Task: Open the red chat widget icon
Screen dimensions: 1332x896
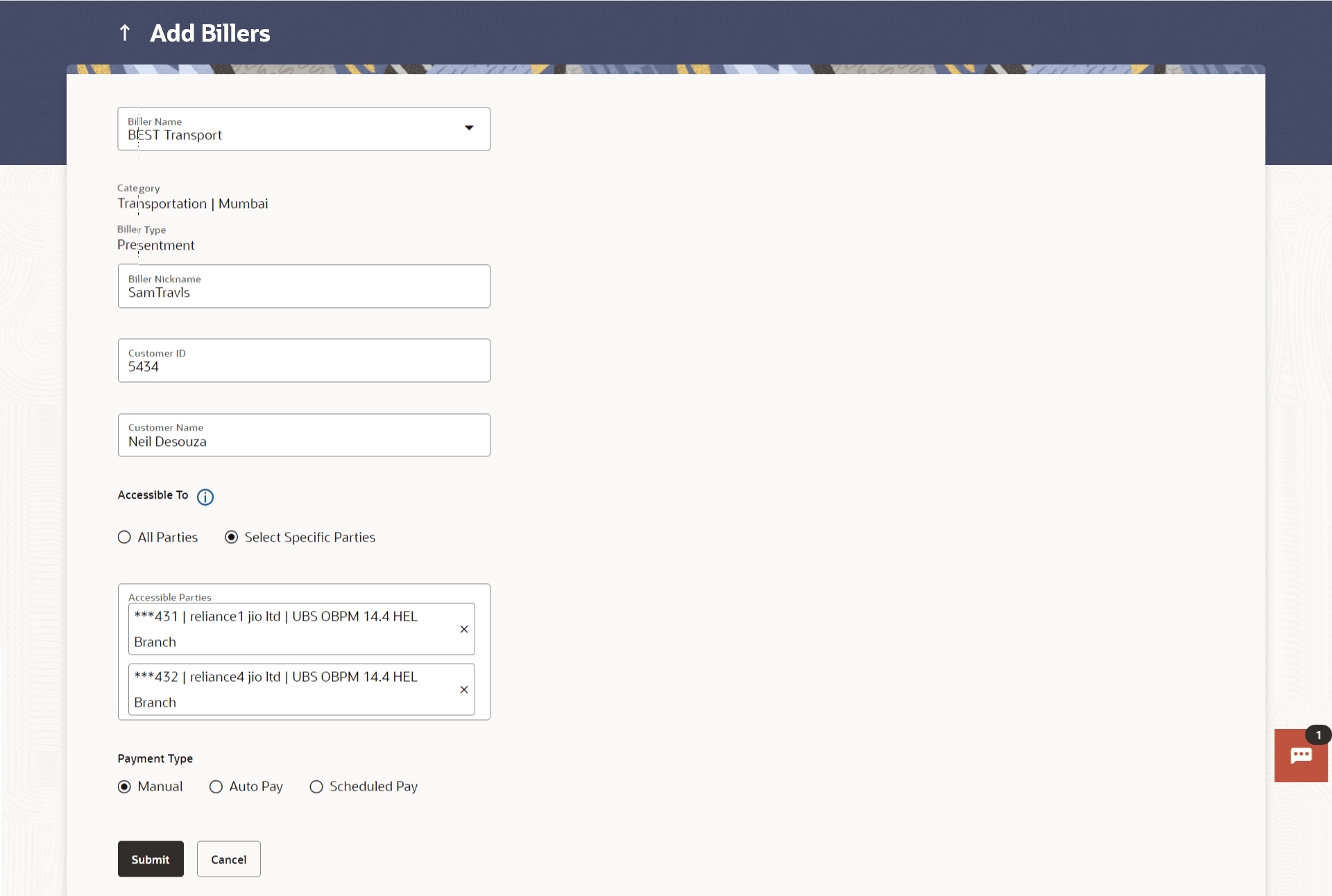Action: (x=1300, y=757)
